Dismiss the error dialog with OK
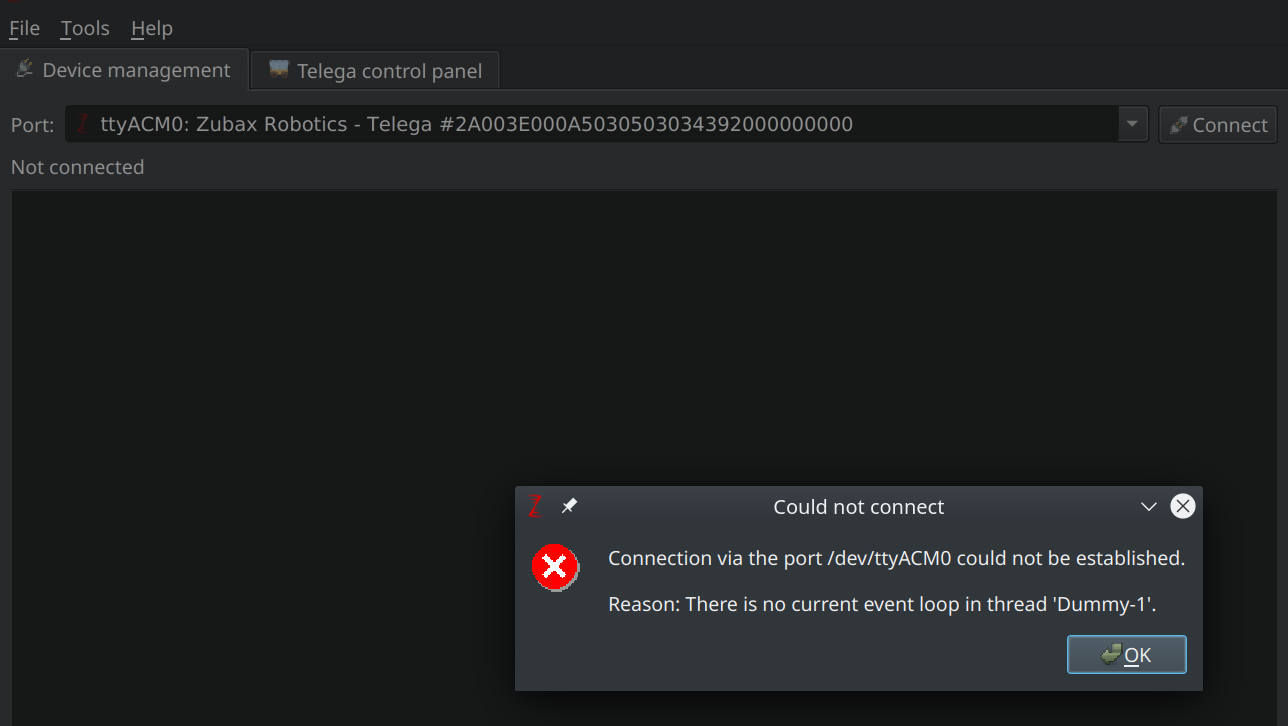This screenshot has width=1288, height=726. tap(1127, 654)
